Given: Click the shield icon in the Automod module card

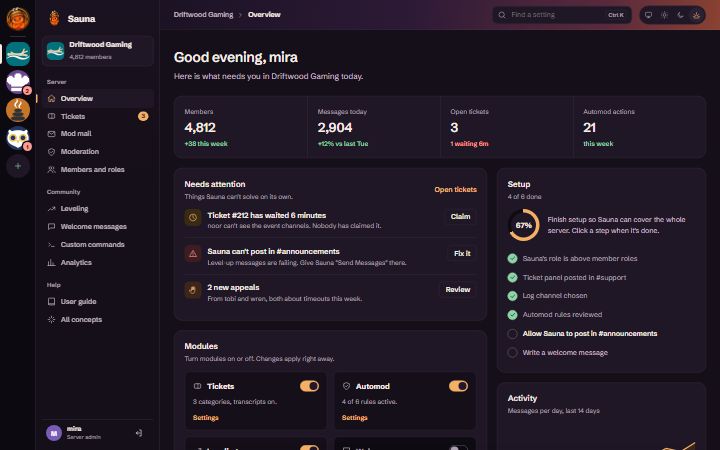Looking at the screenshot, I should point(346,386).
